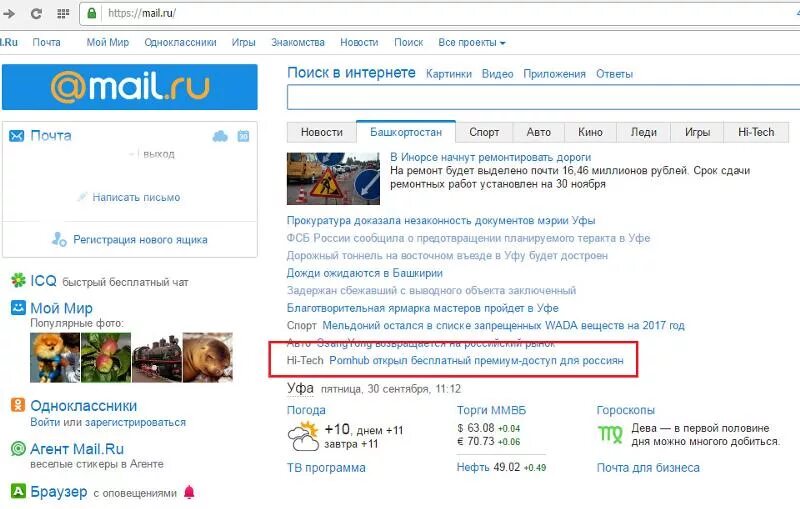Click the browser reload icon

36,13
